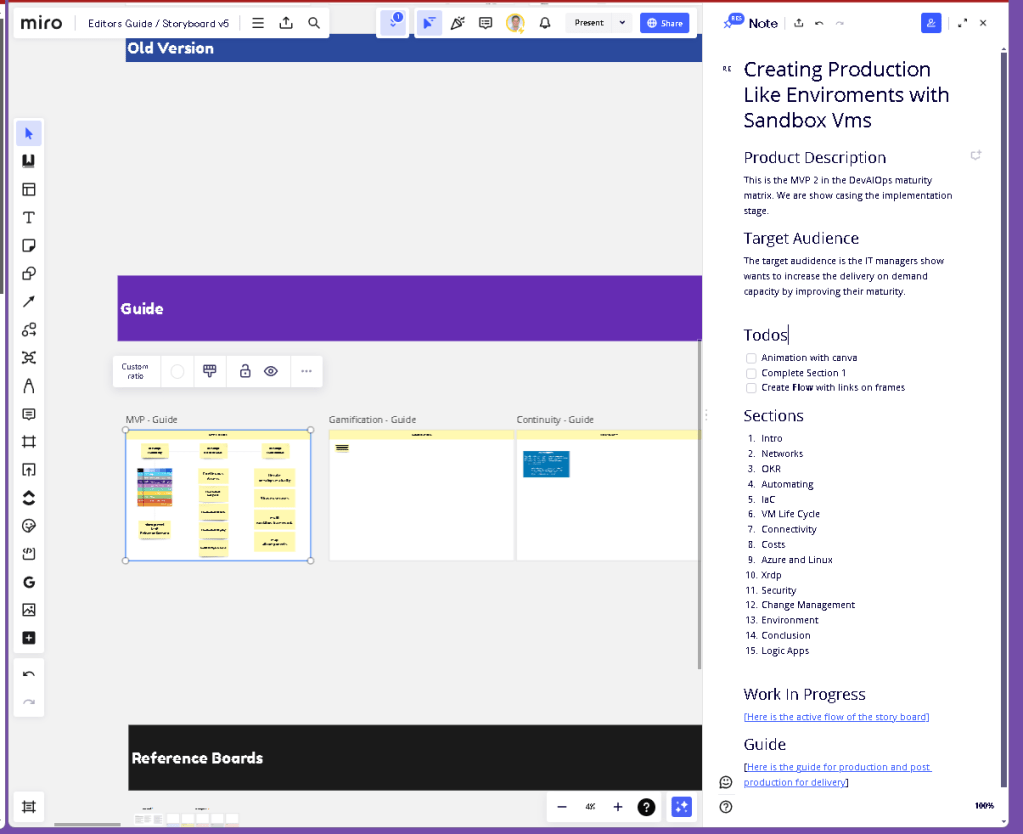The height and width of the screenshot is (834, 1023).
Task: Check the Complete Section 1 todo
Action: (x=751, y=373)
